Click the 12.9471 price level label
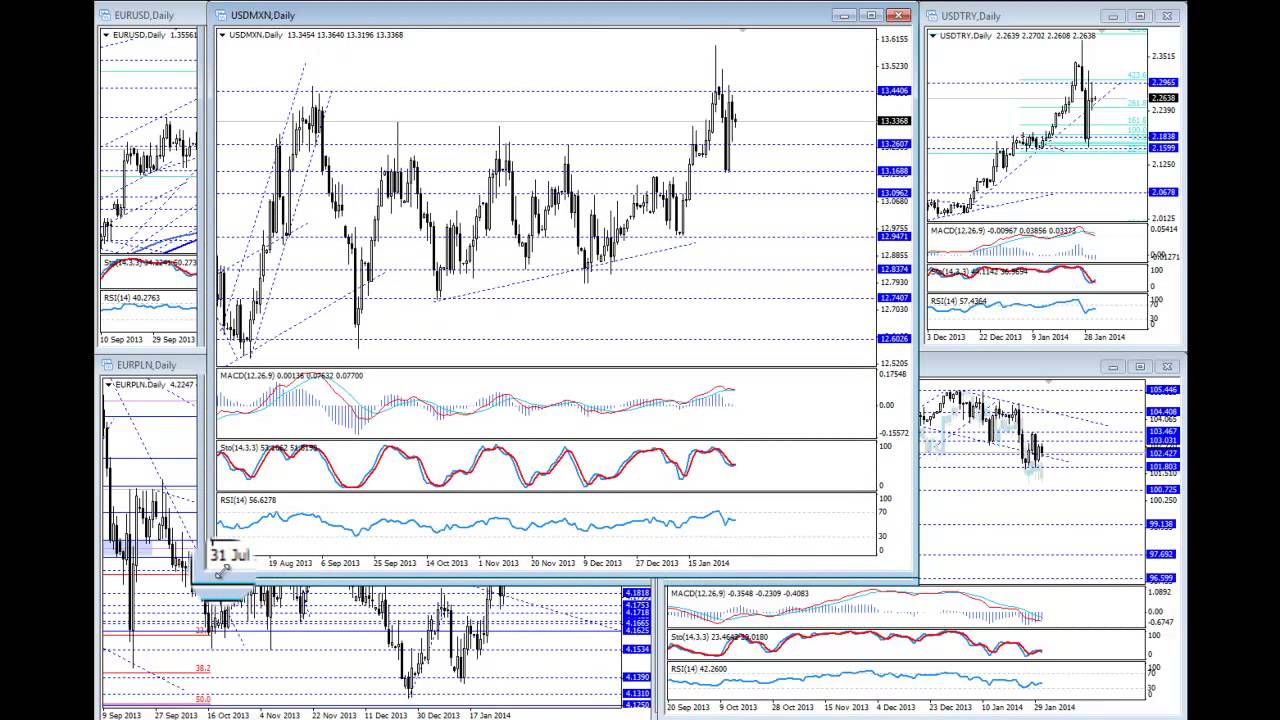Screen dimensions: 1280x720 [x=894, y=237]
